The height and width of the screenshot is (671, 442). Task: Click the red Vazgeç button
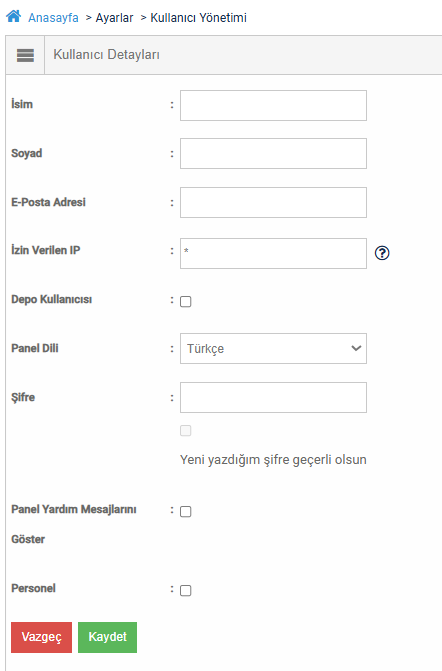tap(42, 637)
